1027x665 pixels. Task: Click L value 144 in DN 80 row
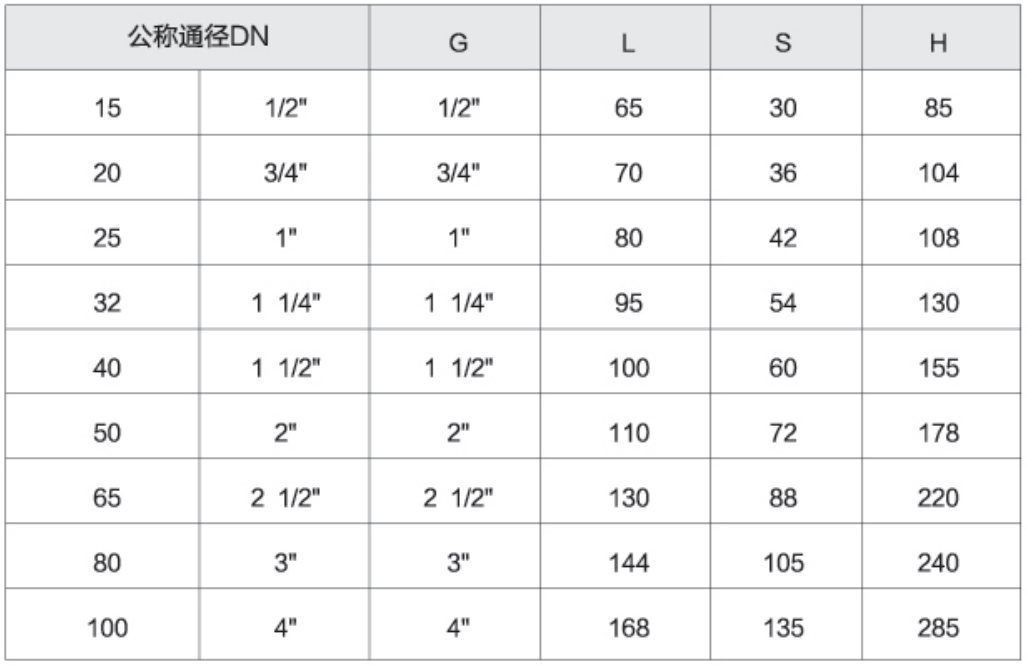click(626, 556)
